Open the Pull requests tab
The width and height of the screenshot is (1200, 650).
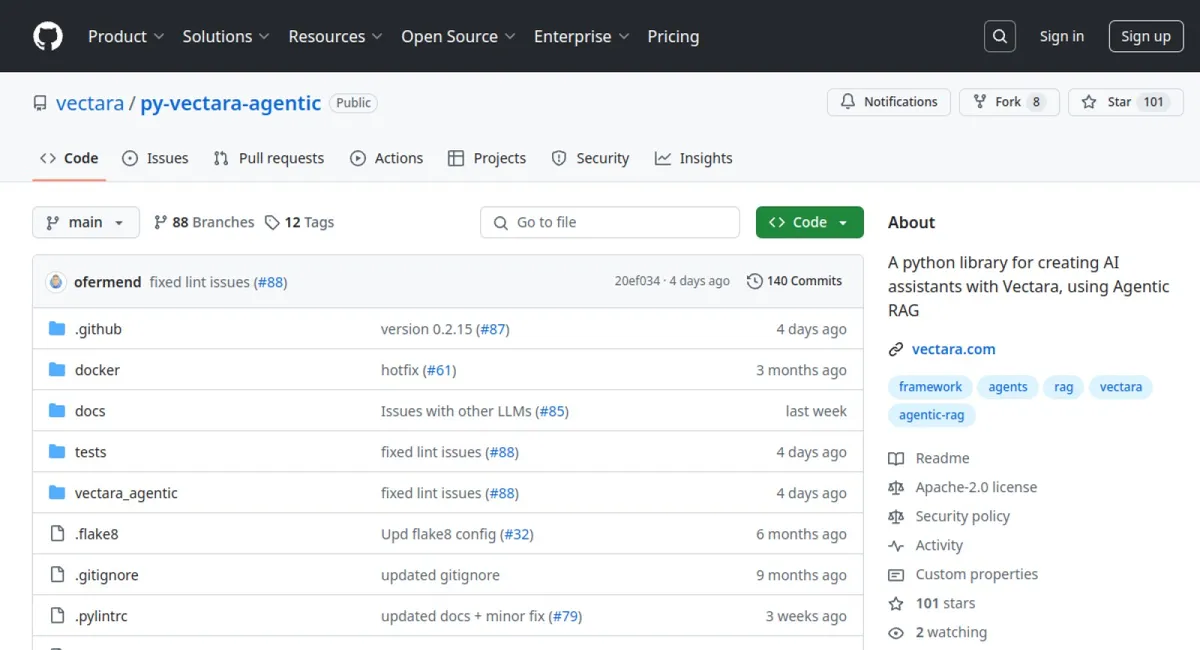pos(269,158)
